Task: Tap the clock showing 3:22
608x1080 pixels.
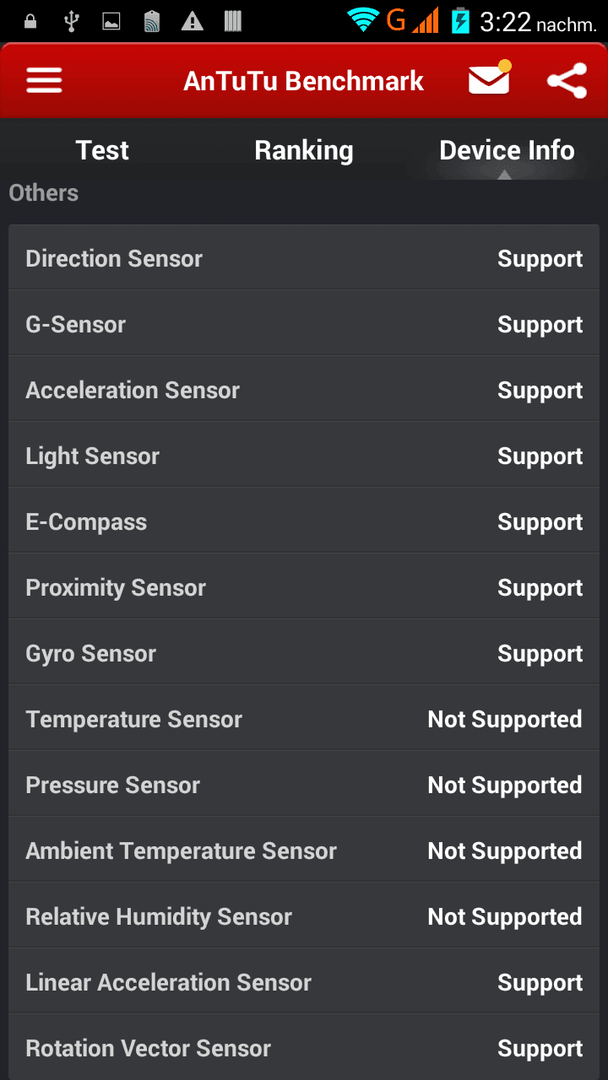Action: point(505,22)
